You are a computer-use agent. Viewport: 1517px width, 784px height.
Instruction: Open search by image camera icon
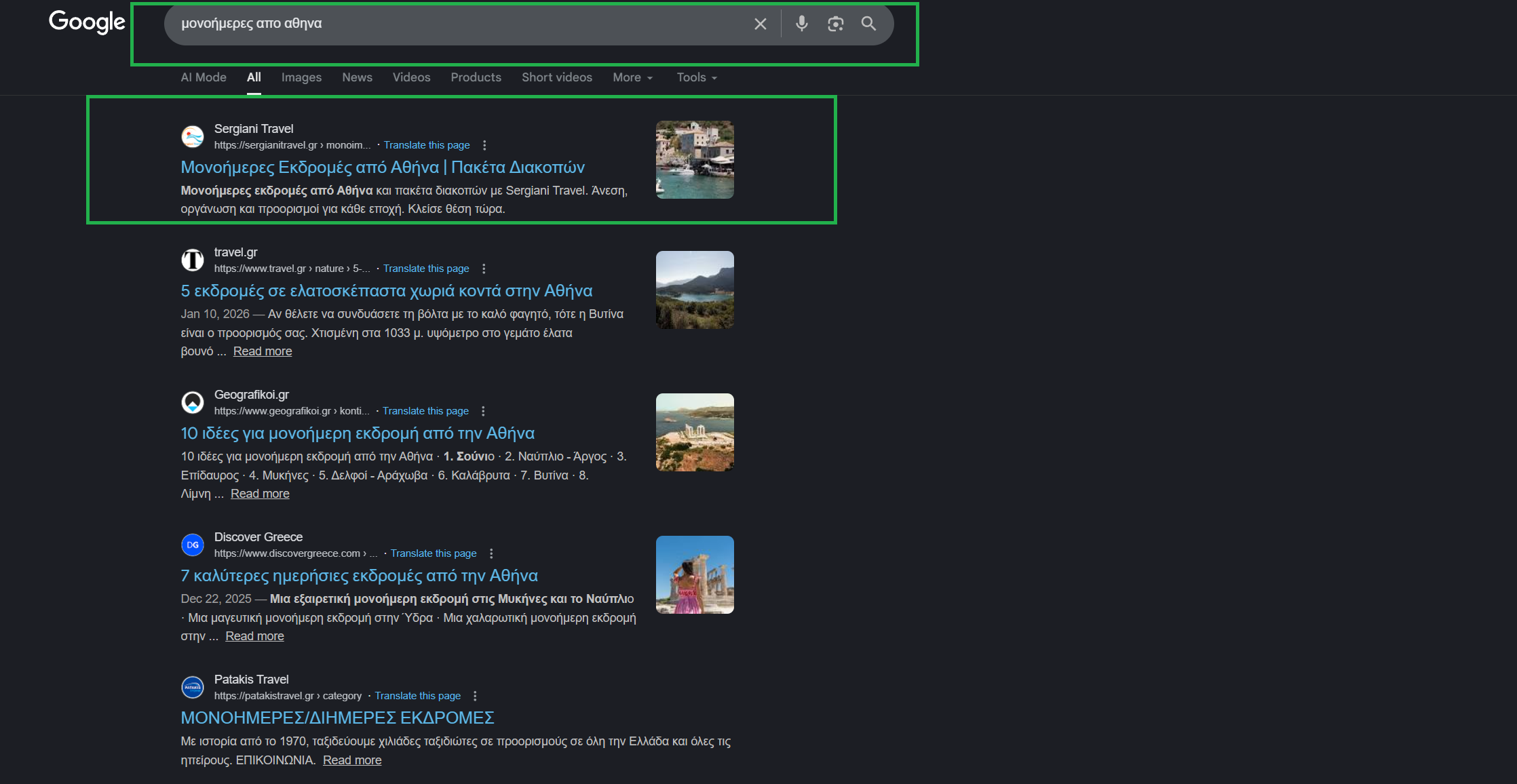[x=835, y=24]
